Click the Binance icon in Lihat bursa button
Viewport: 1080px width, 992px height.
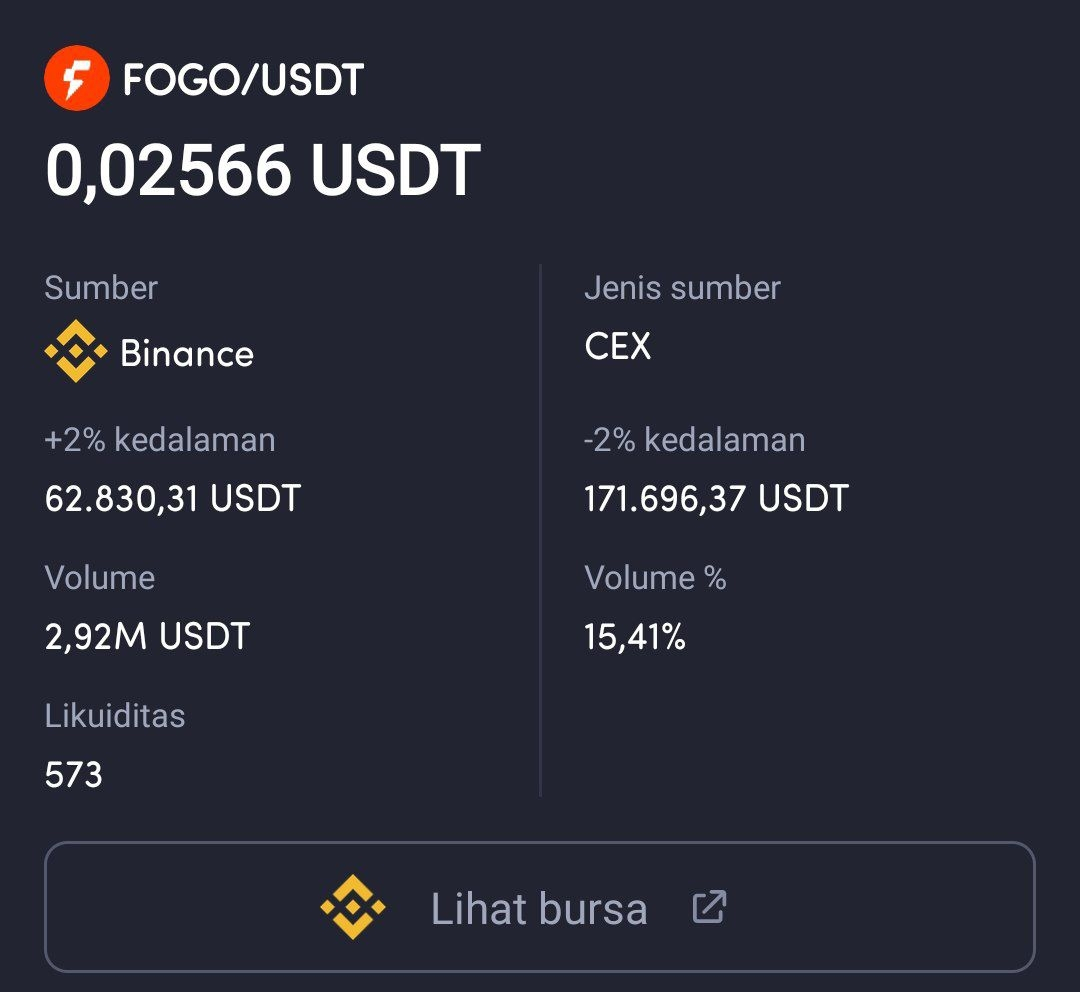(x=352, y=908)
